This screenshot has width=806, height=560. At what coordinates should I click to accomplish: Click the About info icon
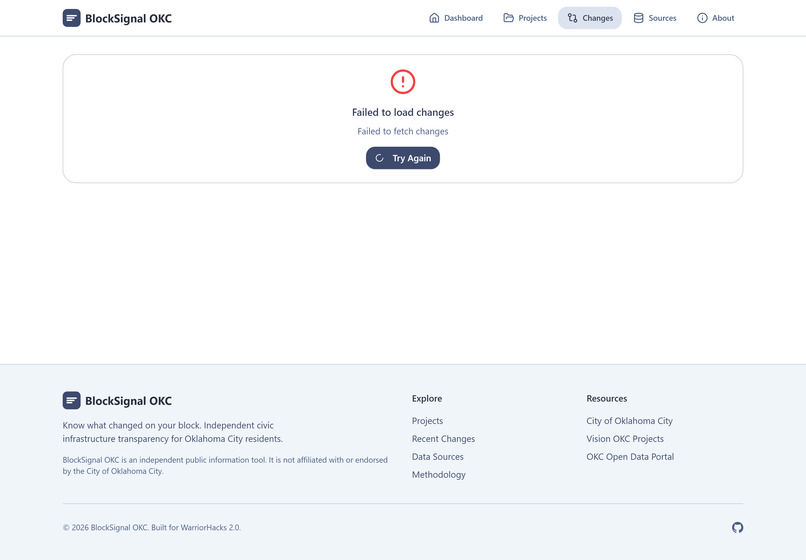point(702,18)
